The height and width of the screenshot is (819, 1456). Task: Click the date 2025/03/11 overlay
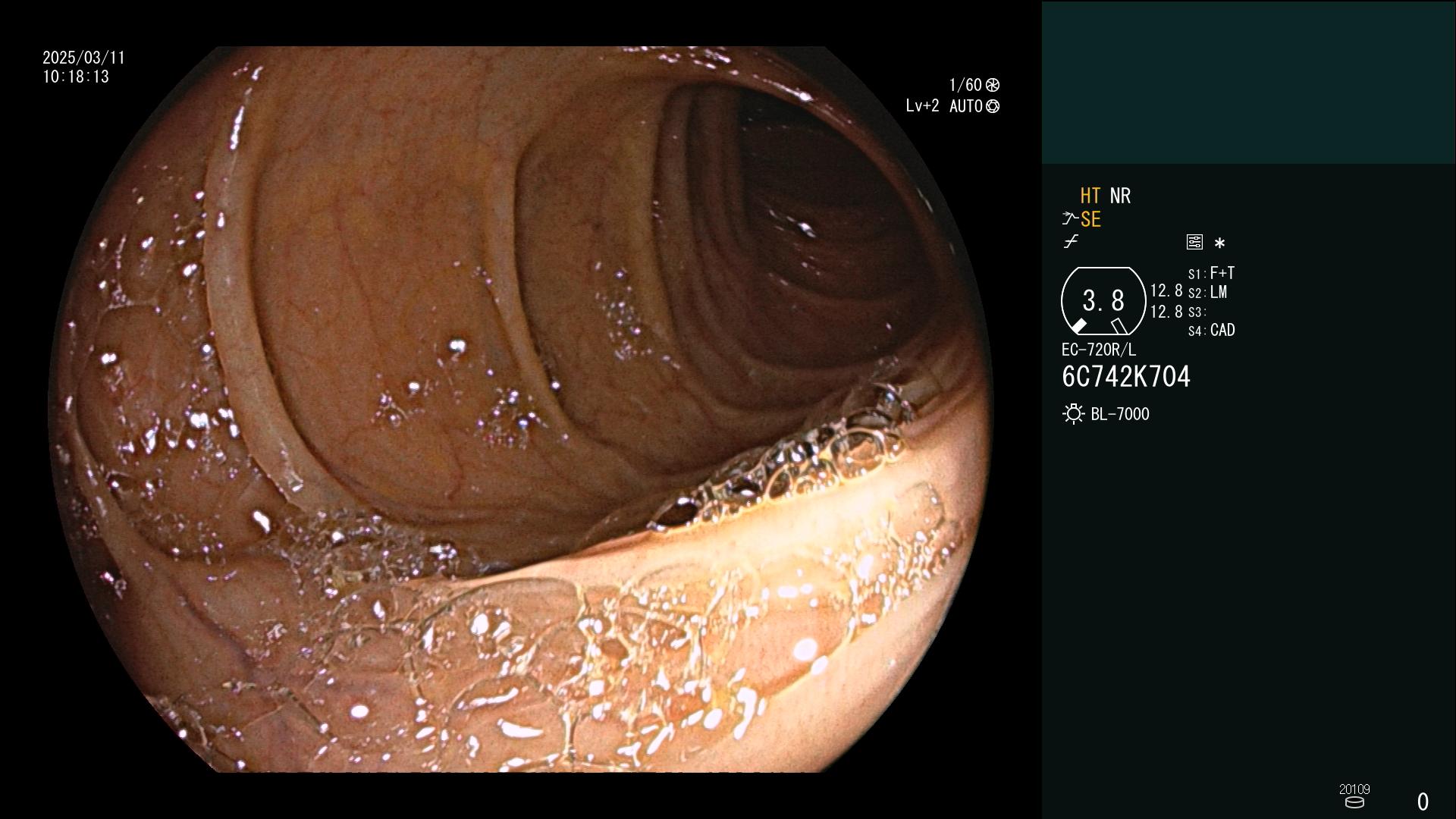83,58
